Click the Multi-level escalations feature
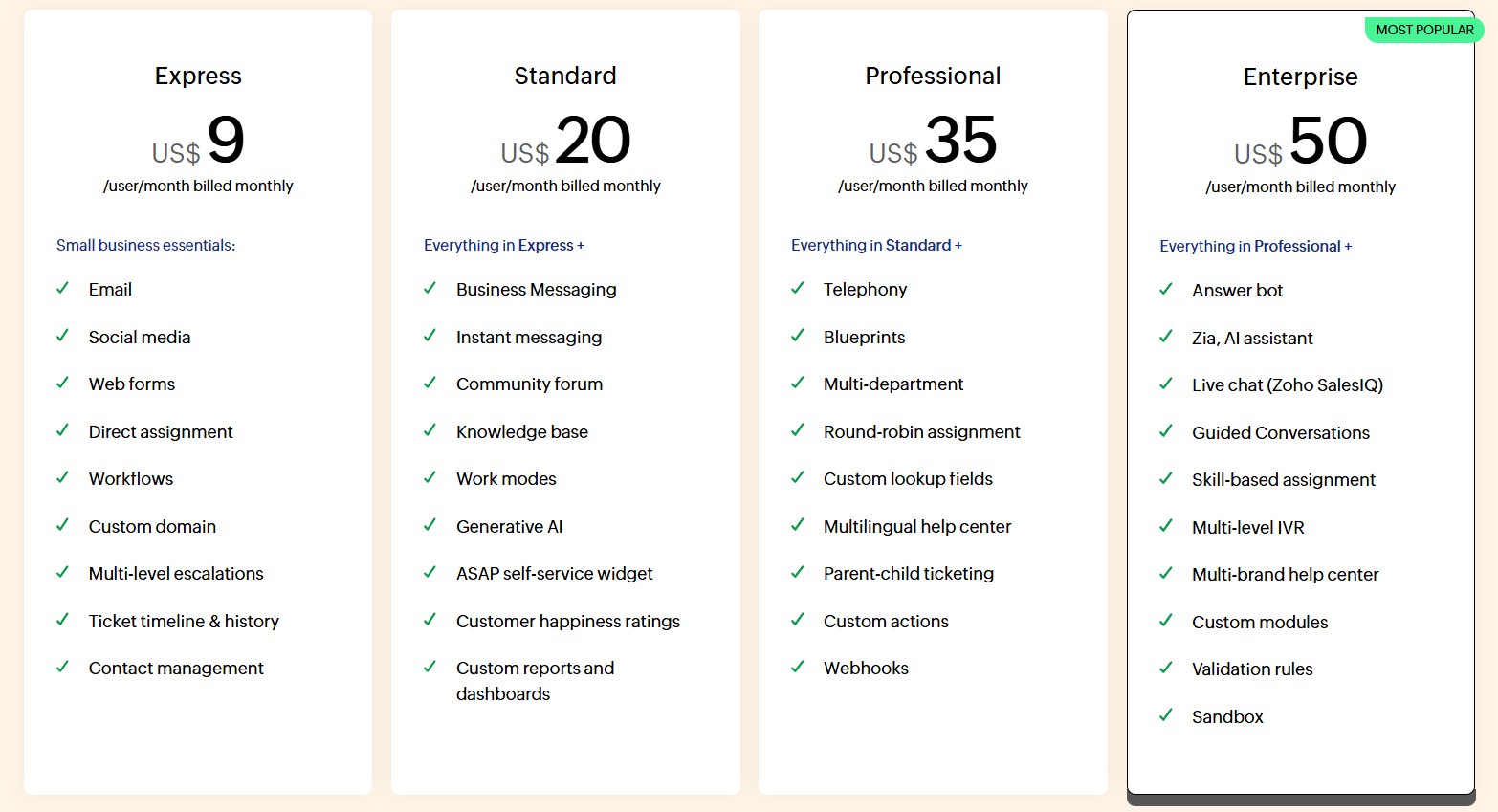The width and height of the screenshot is (1498, 812). point(176,573)
